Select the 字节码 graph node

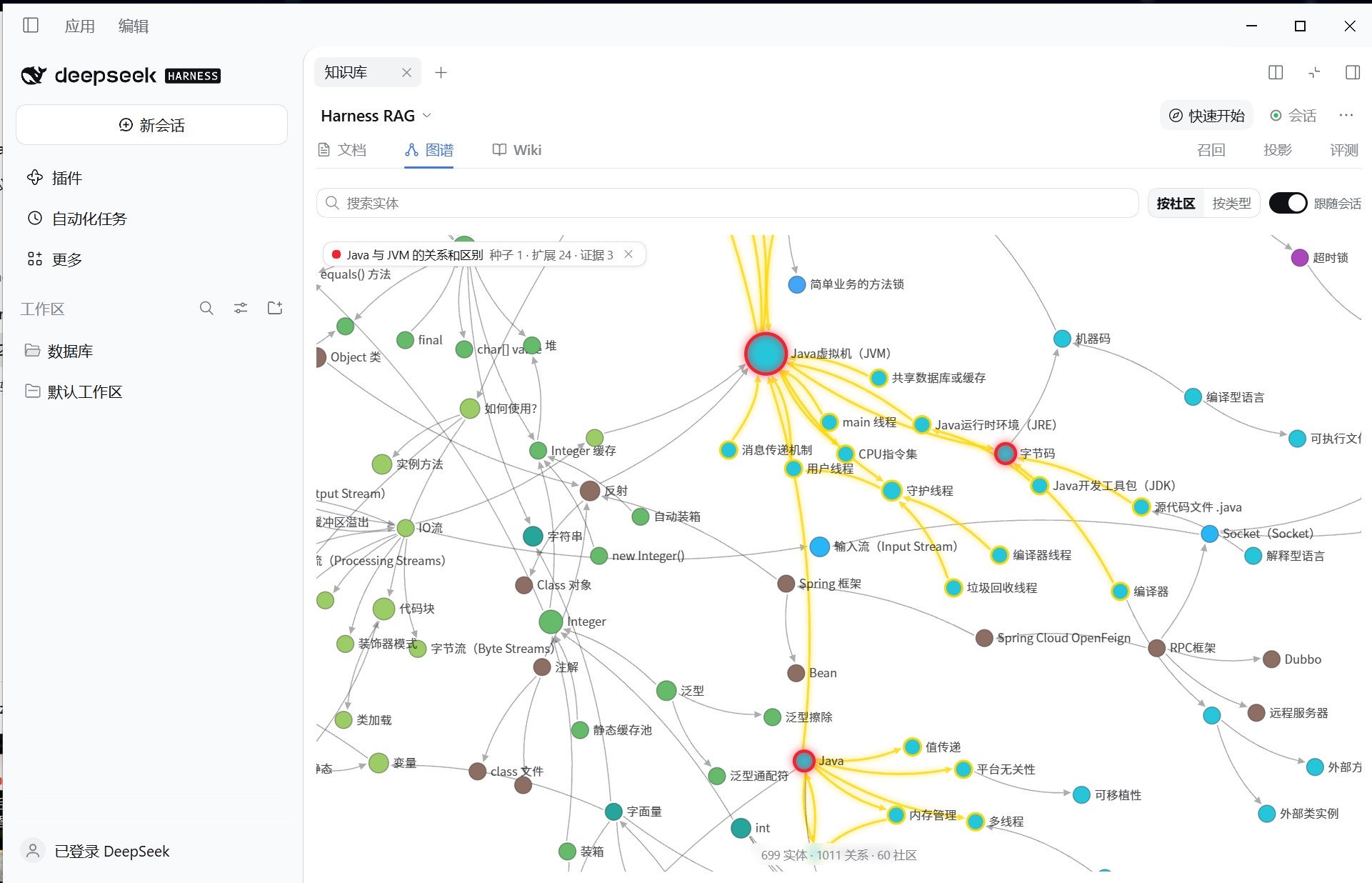pyautogui.click(x=1006, y=453)
